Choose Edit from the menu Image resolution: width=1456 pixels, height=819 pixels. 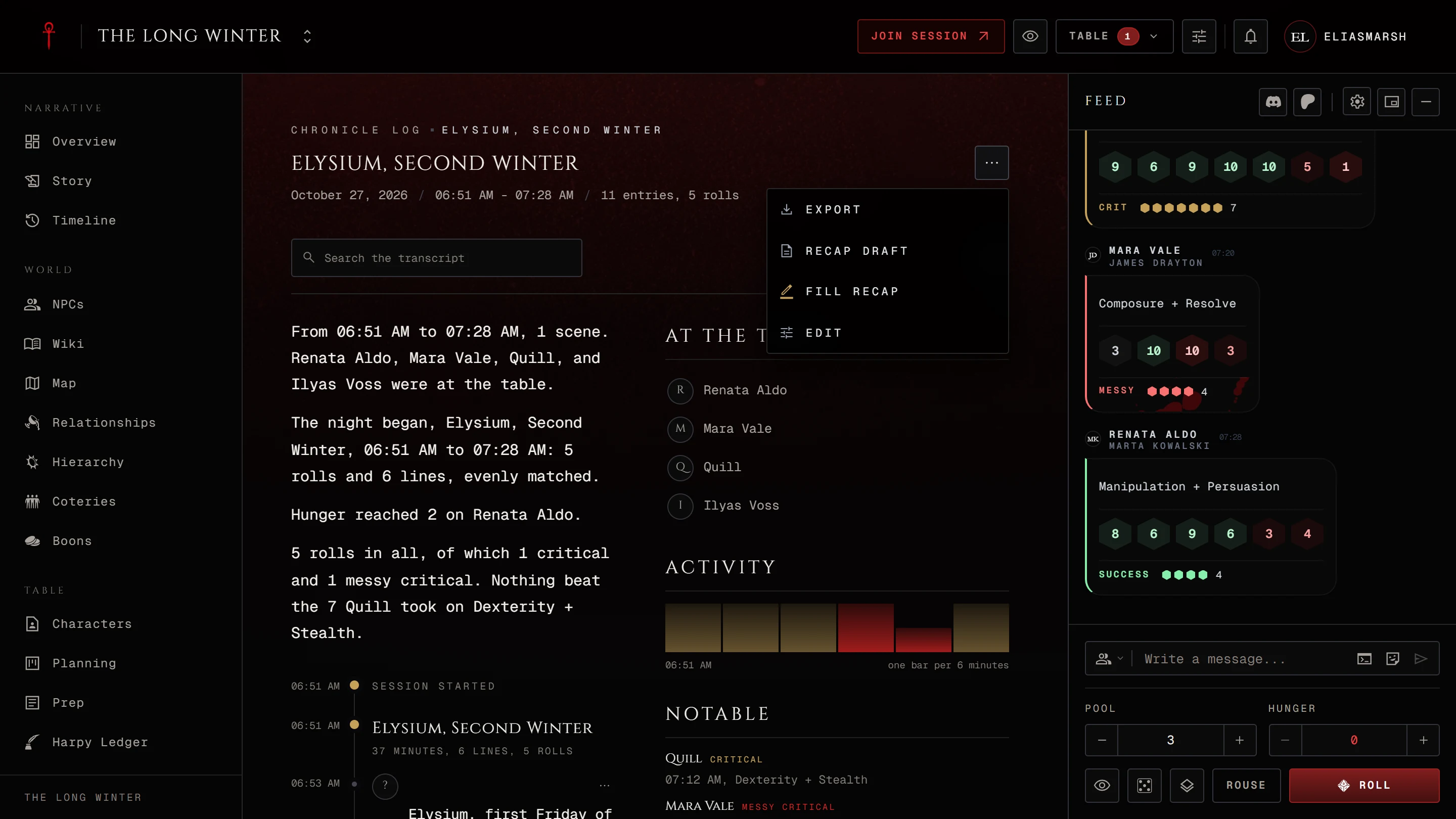(x=887, y=333)
